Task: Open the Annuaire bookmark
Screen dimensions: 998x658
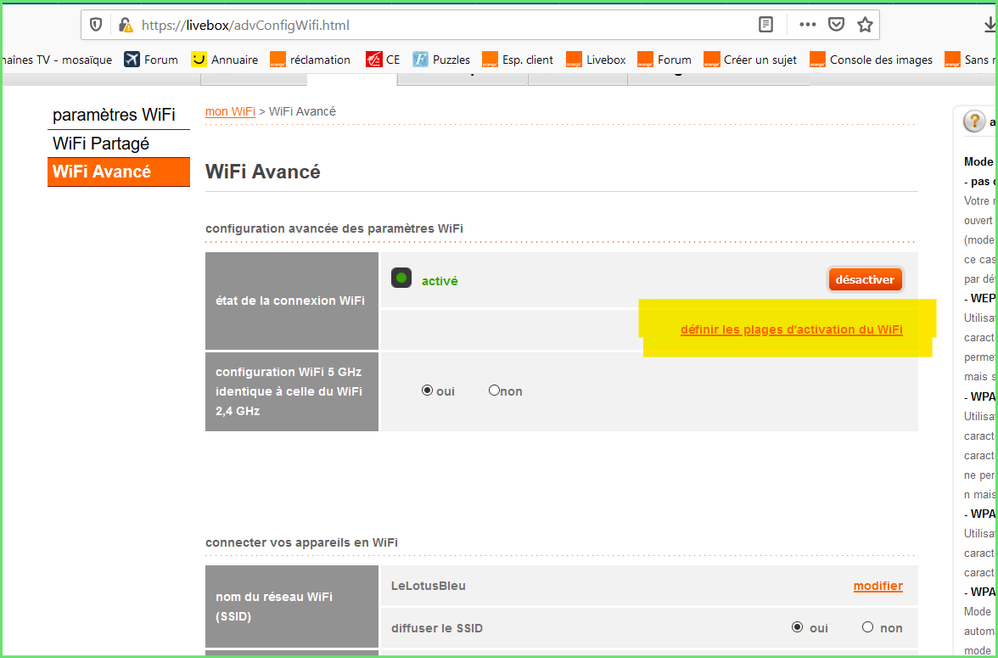Action: point(225,60)
